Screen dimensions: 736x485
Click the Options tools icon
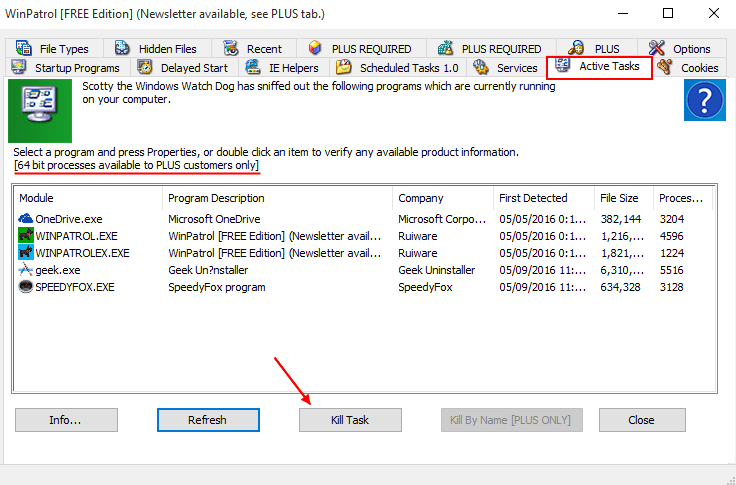tap(657, 48)
